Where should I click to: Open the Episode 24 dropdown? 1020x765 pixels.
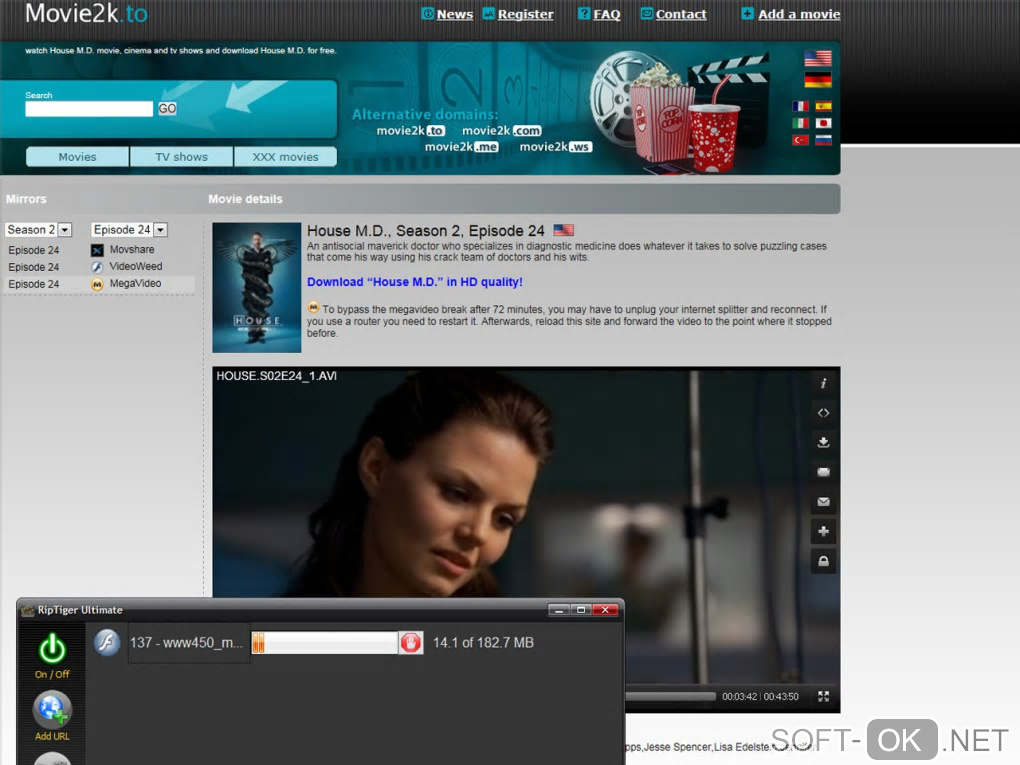coord(129,230)
